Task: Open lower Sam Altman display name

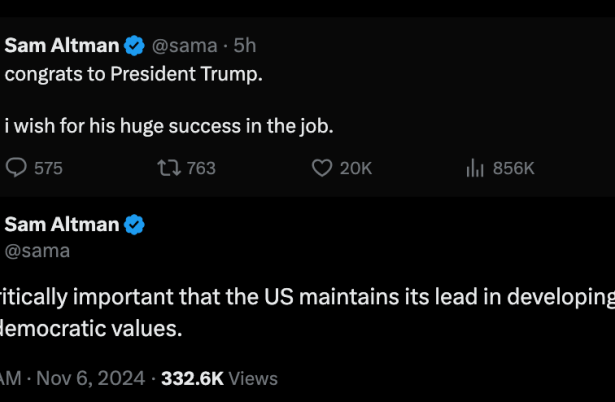Action: [x=62, y=224]
